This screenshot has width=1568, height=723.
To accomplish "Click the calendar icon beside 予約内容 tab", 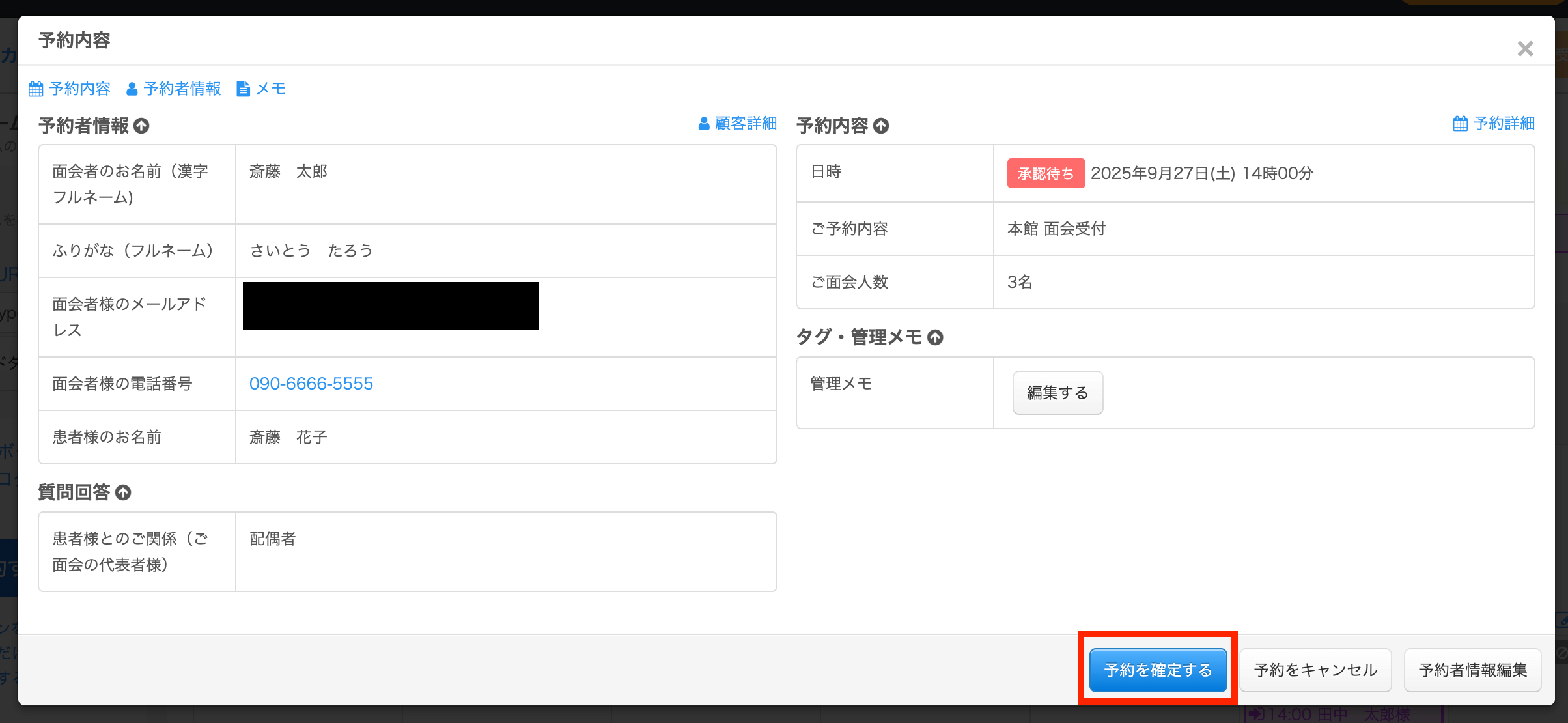I will [36, 89].
